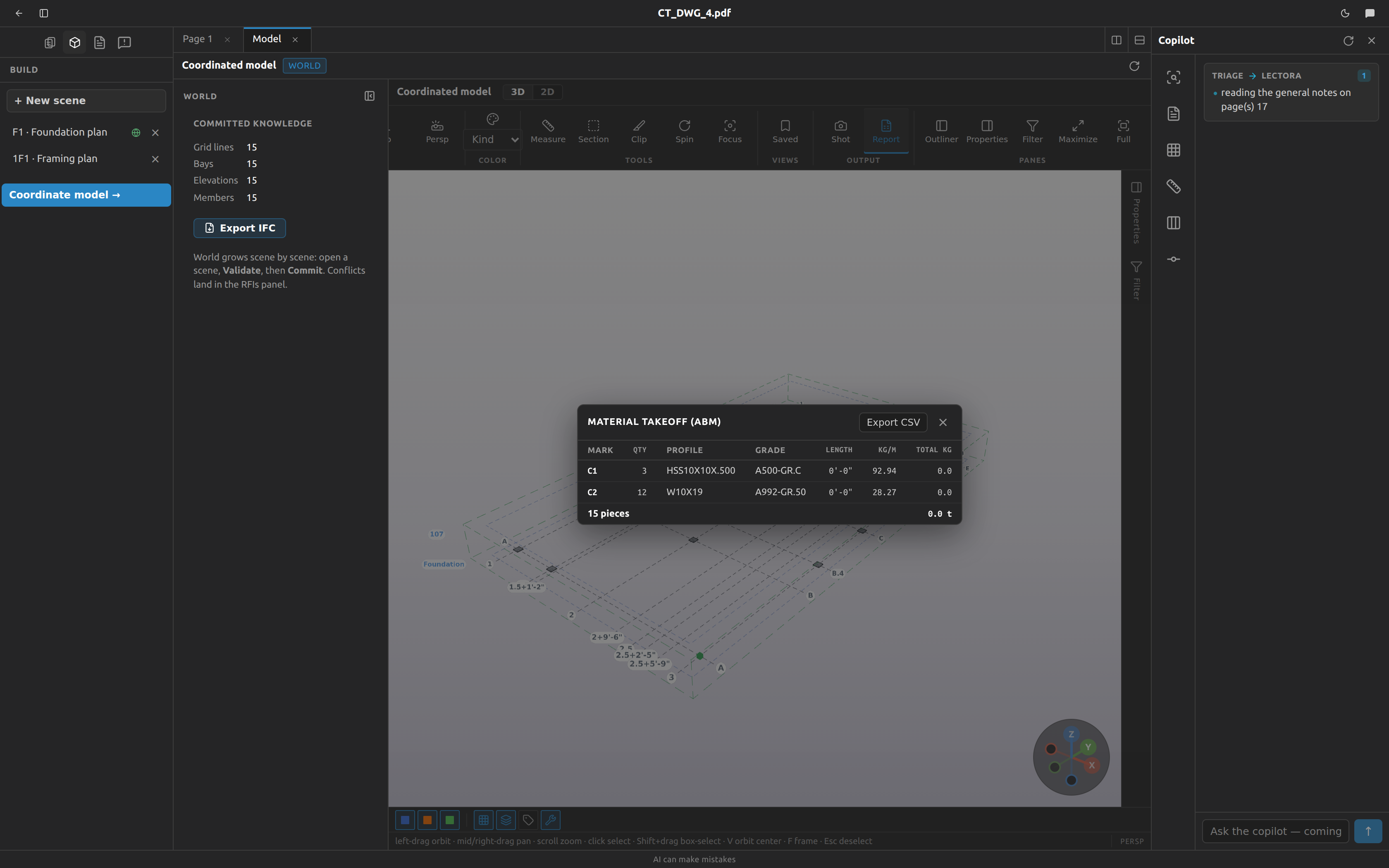The height and width of the screenshot is (868, 1389).
Task: Click the Focus tool
Action: (x=730, y=131)
